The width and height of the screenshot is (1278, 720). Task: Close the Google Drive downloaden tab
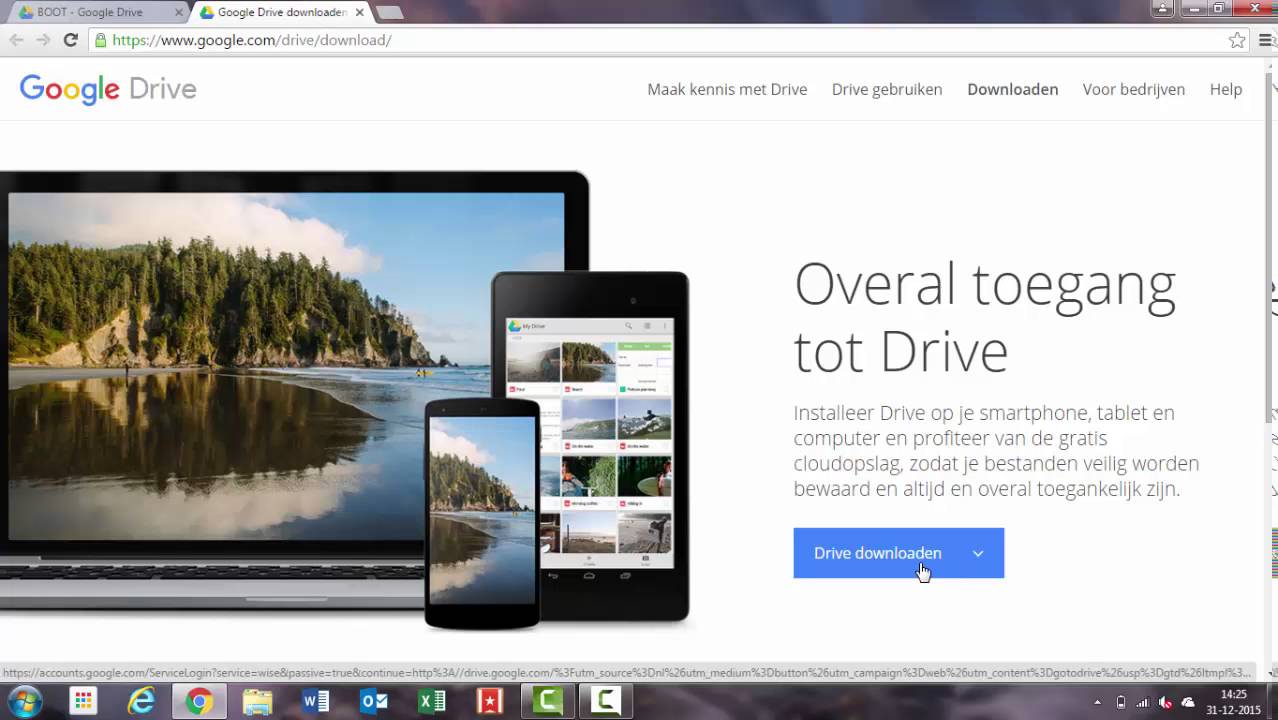359,13
